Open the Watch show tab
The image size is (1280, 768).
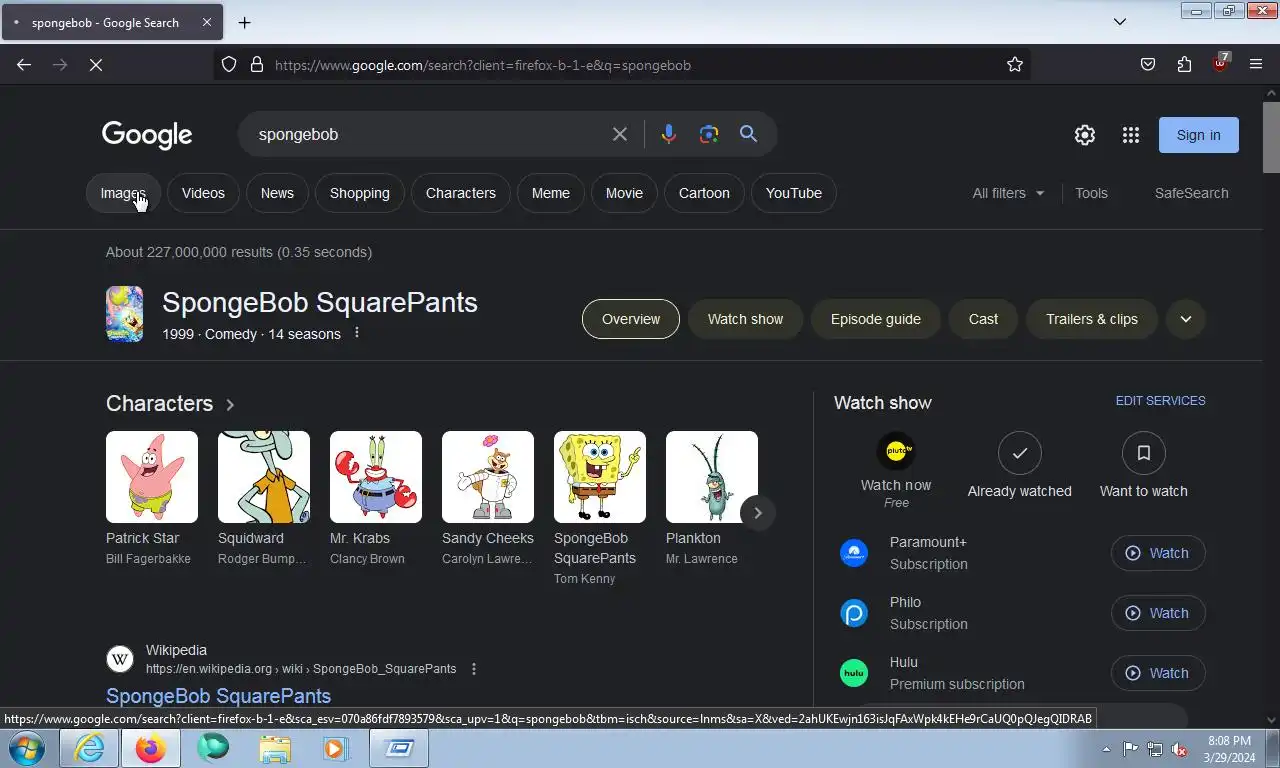(x=746, y=319)
